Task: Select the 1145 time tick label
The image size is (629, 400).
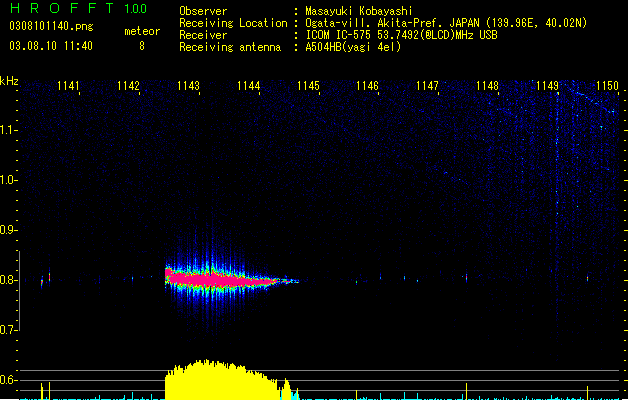Action: (x=308, y=86)
